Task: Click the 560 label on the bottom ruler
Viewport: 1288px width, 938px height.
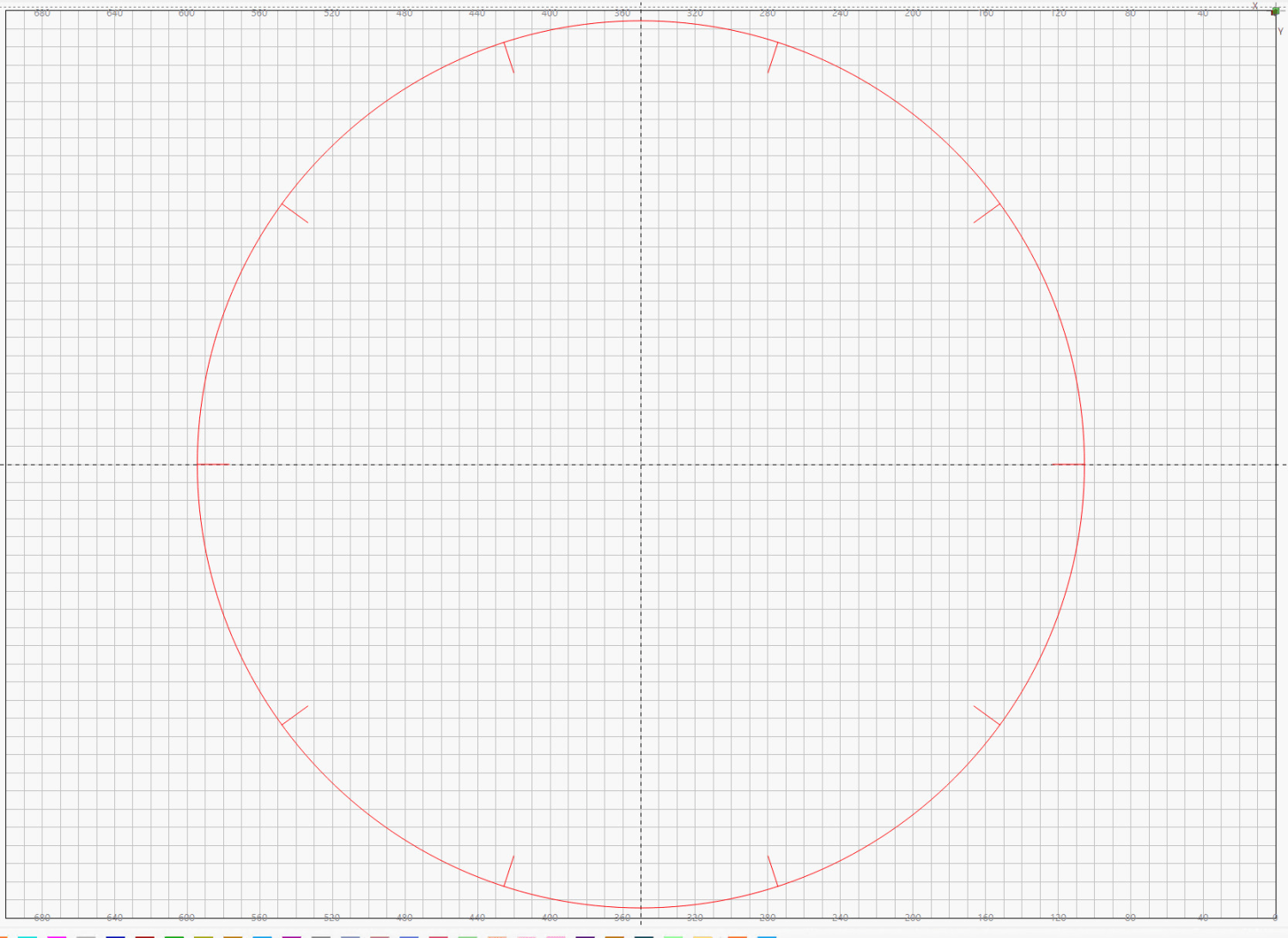Action: (259, 918)
